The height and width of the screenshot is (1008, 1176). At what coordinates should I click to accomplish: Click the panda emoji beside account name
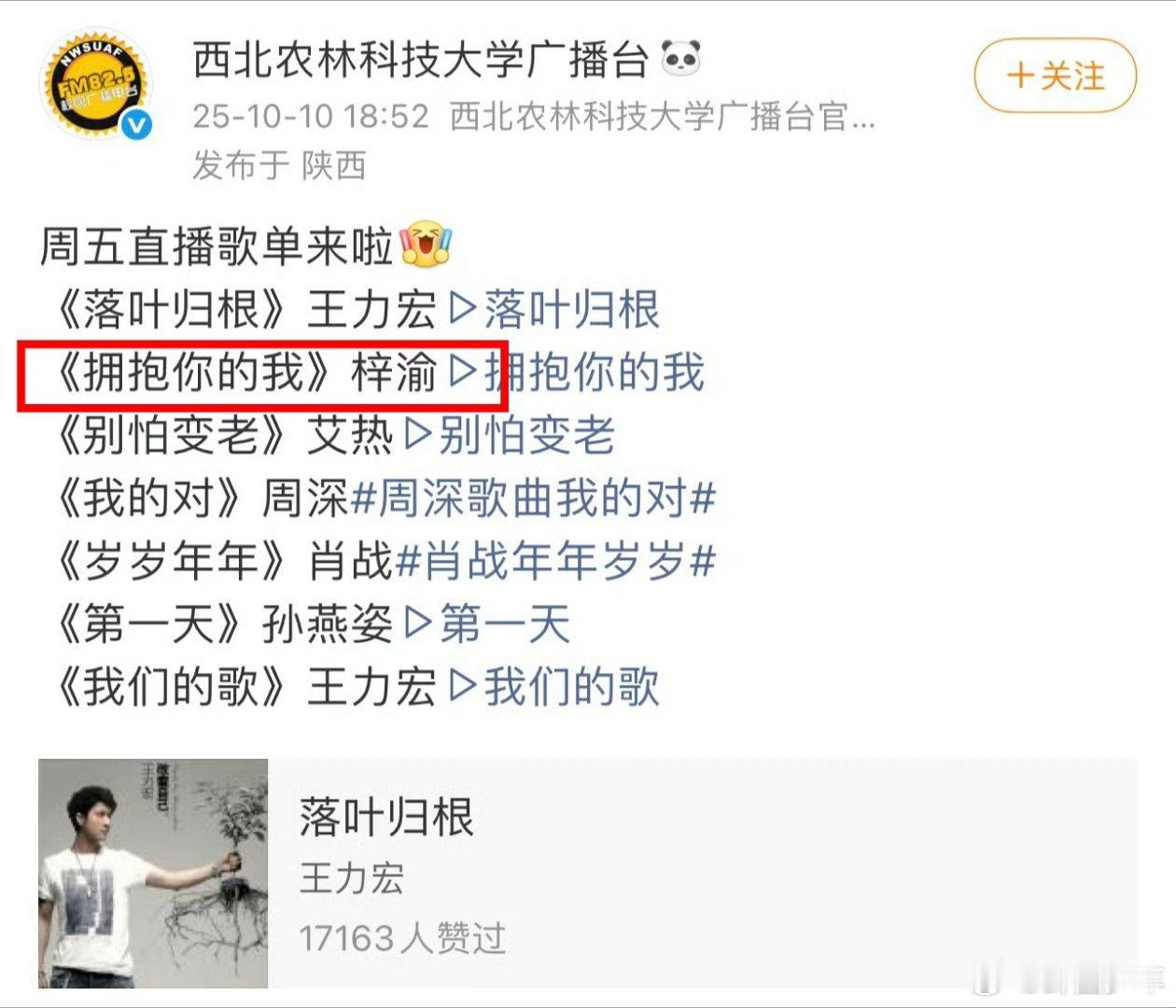click(x=681, y=59)
